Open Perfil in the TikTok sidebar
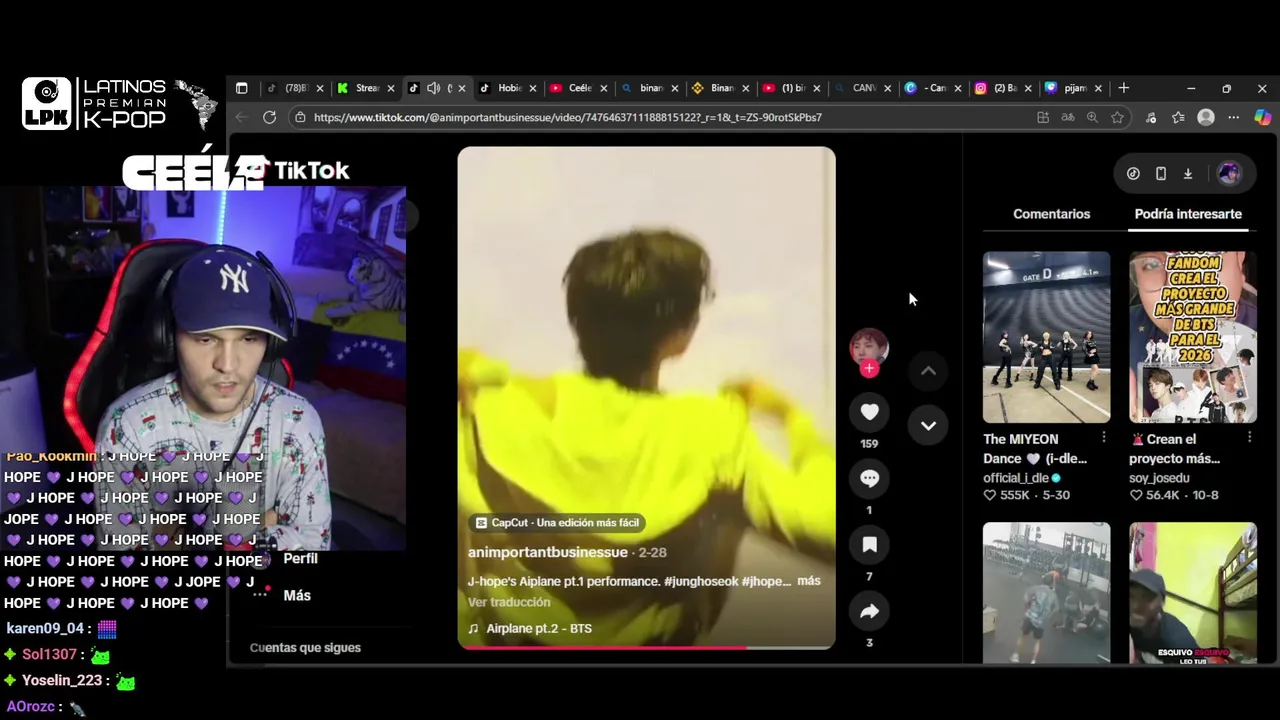Viewport: 1280px width, 720px height. tap(300, 558)
